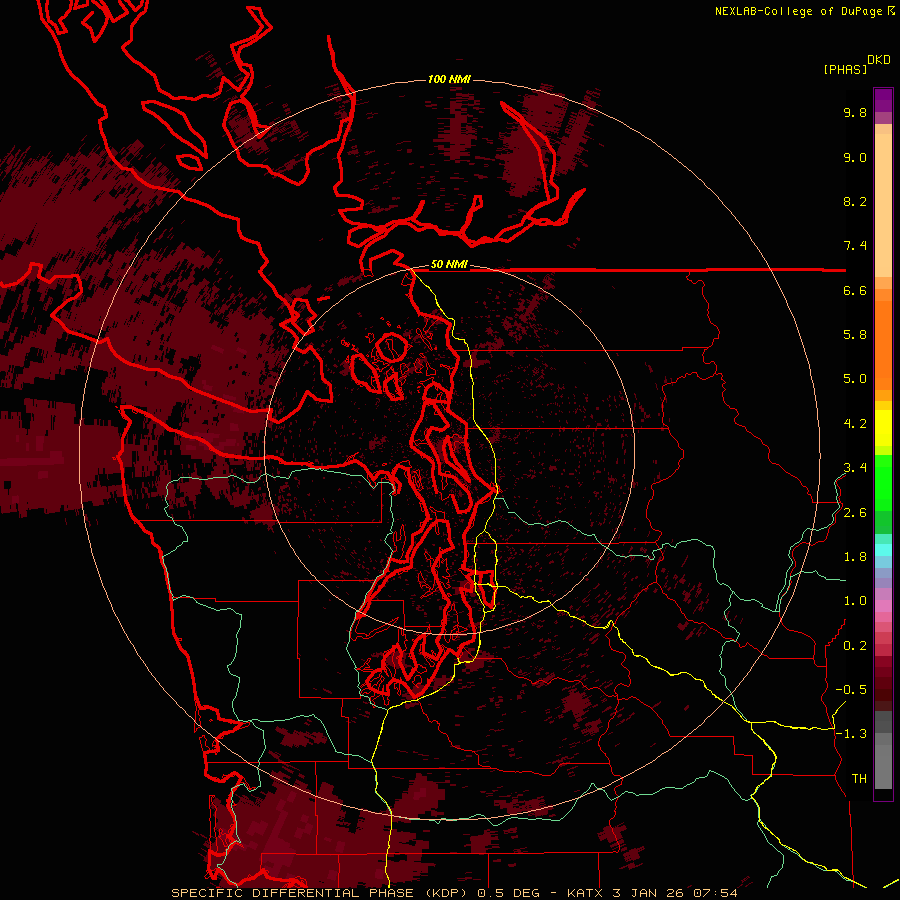Screen dimensions: 900x900
Task: Click the -1.3 value on the color scale
Action: 851,734
